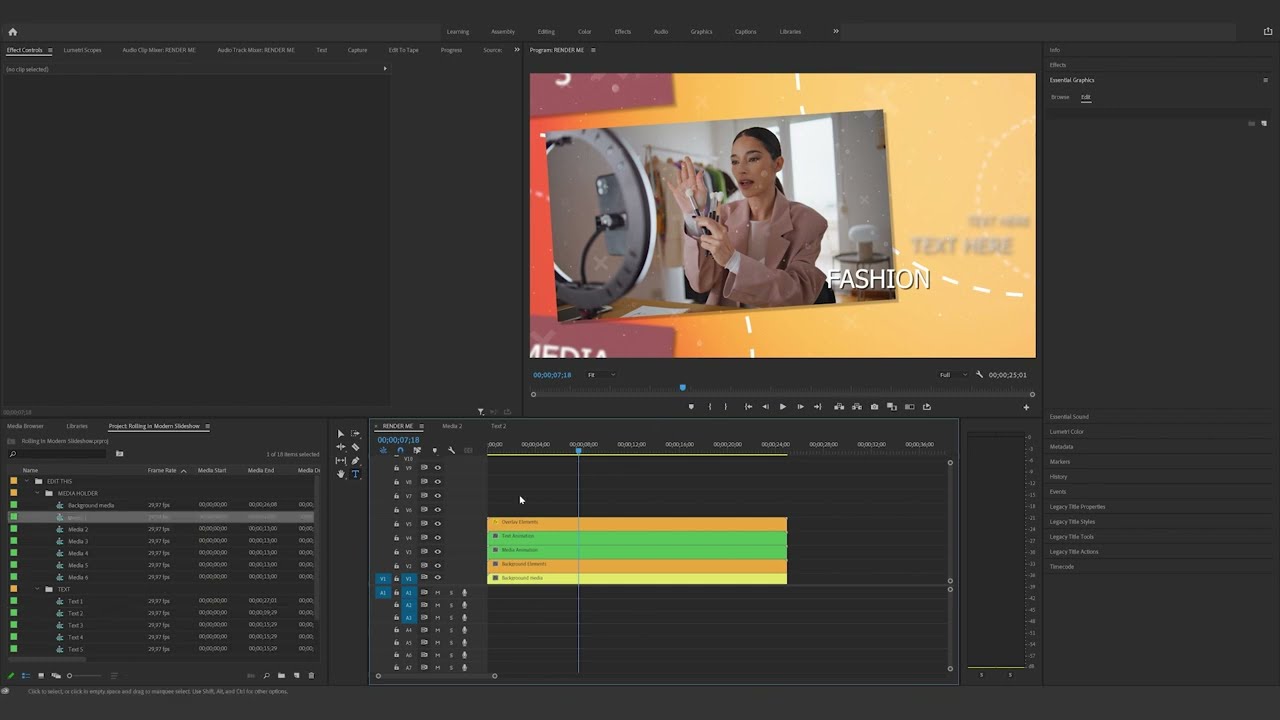Collapse the MEDIA HOLDER bin
1280x720 pixels.
pos(37,493)
